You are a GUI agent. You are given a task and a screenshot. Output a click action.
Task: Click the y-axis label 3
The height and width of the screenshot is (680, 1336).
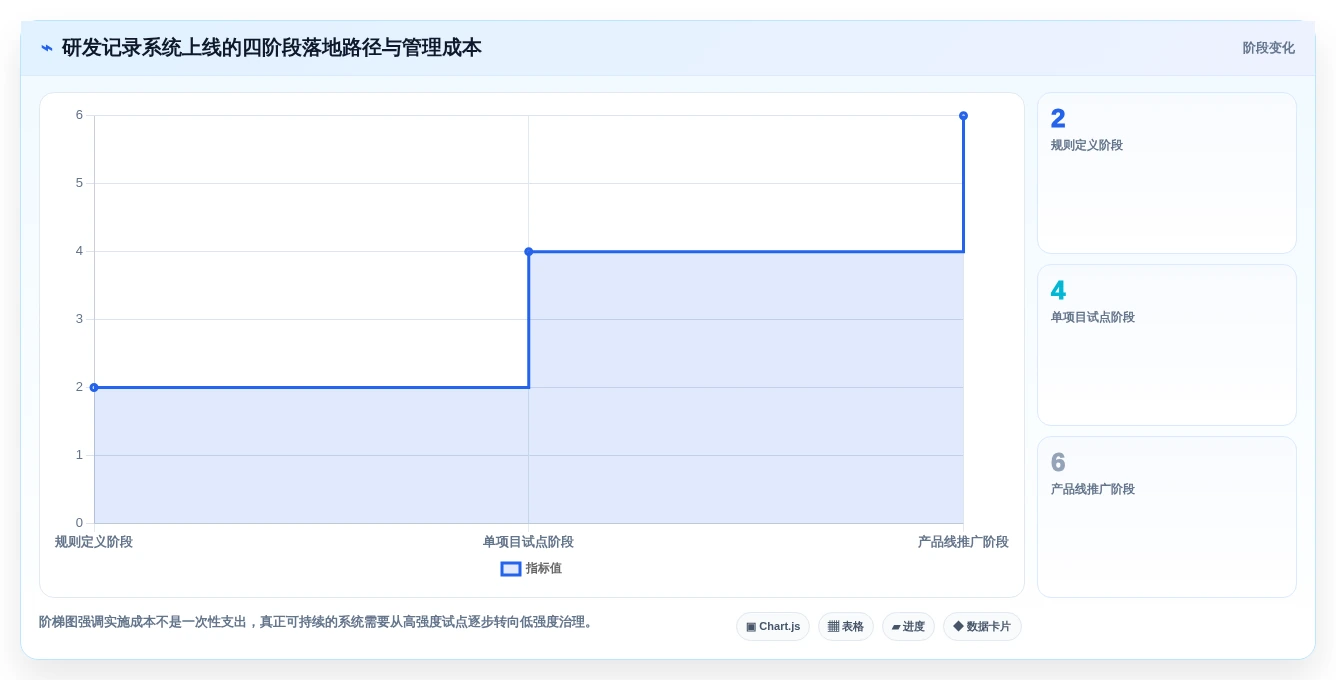pyautogui.click(x=79, y=319)
